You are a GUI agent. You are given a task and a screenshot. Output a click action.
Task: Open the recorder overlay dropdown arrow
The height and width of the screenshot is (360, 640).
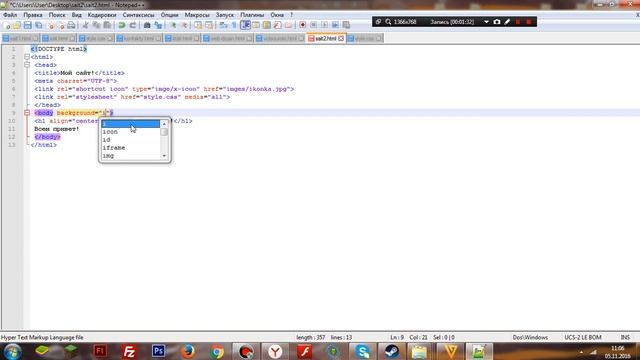(x=486, y=22)
